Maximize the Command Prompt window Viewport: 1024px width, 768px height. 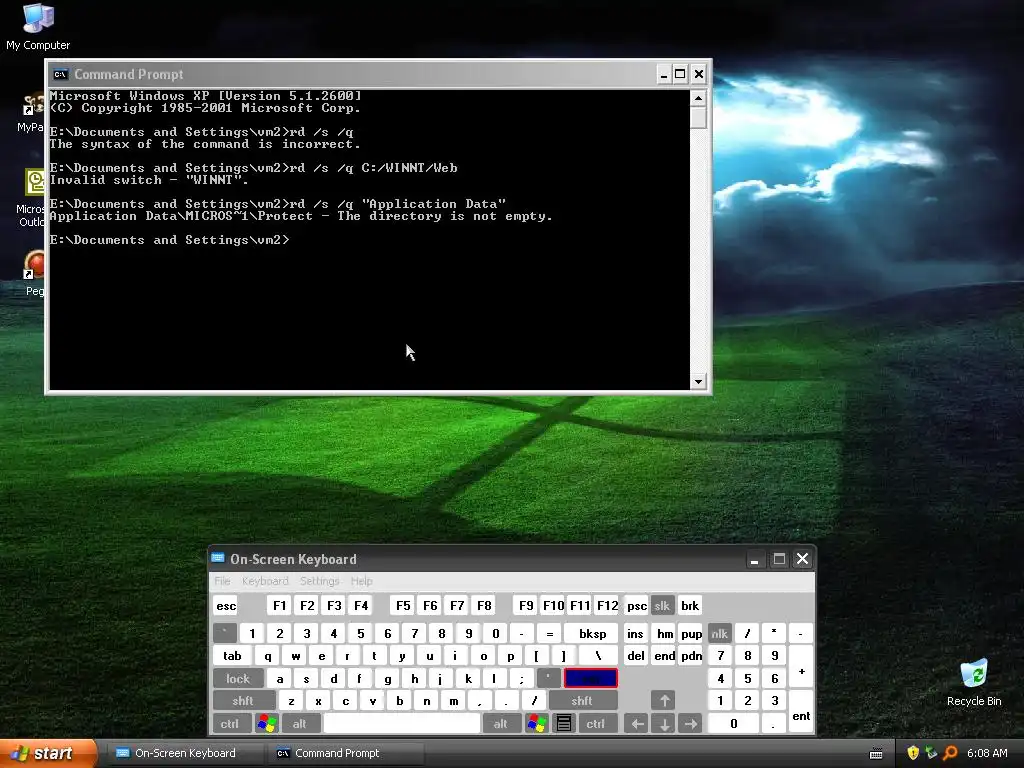click(x=680, y=74)
